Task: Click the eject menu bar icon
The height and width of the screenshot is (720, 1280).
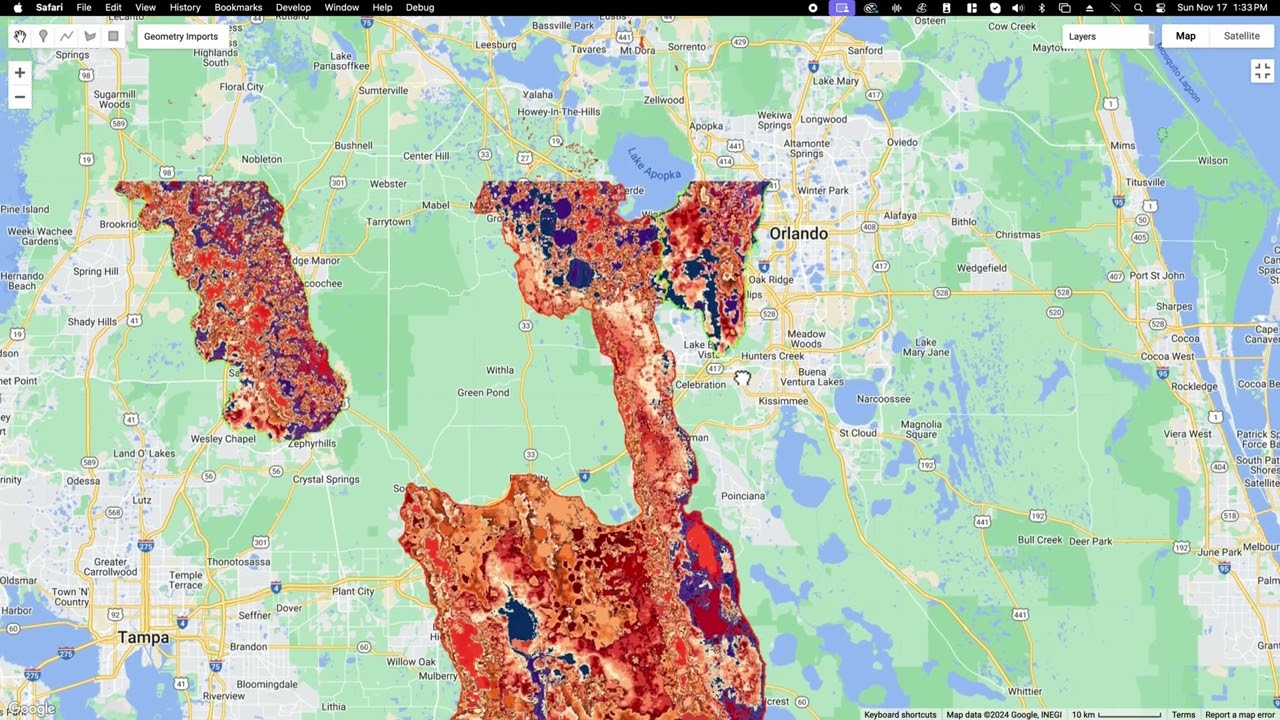Action: tap(1089, 7)
